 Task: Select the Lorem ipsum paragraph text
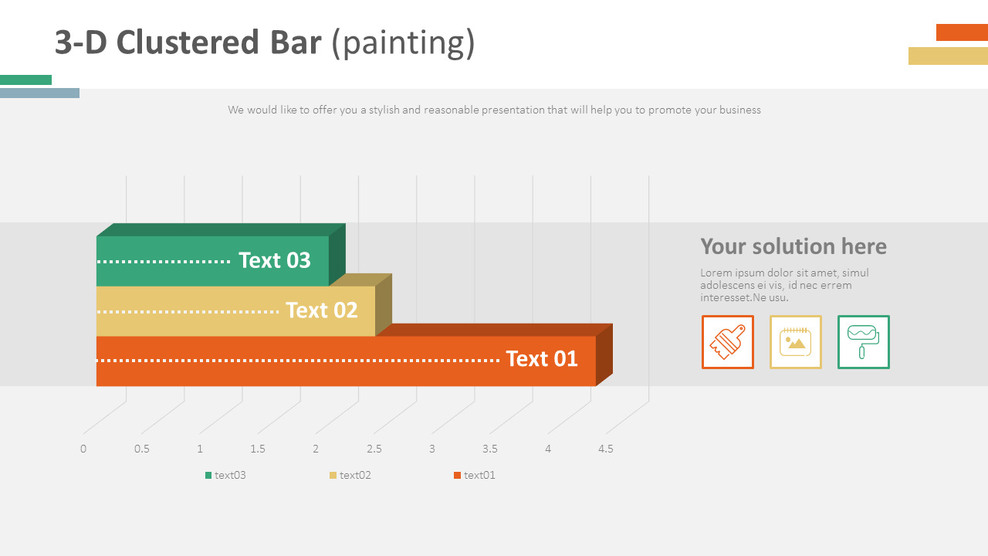[784, 285]
